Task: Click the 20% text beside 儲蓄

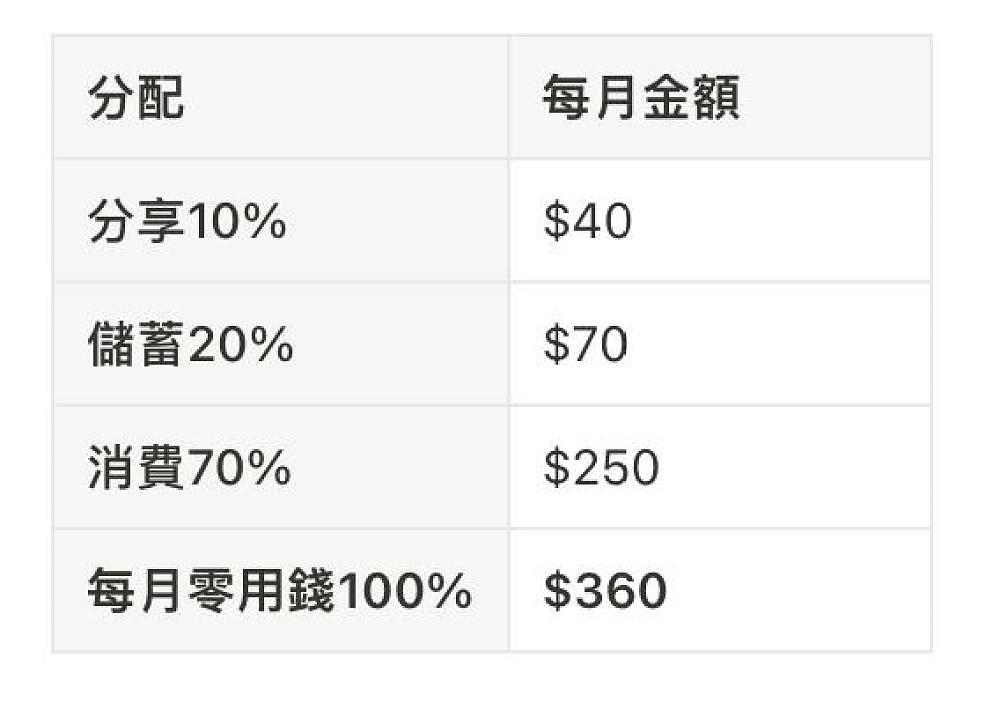Action: 241,345
